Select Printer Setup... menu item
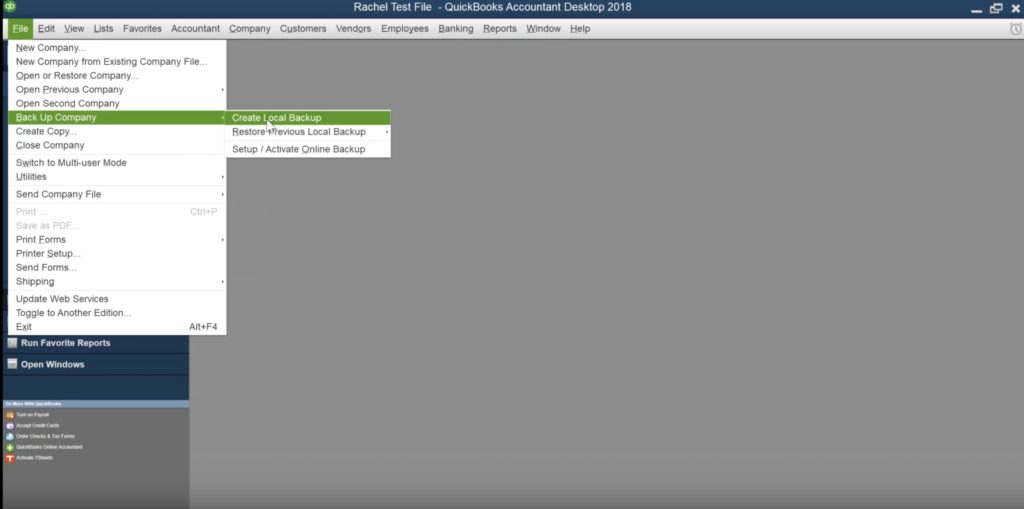The width and height of the screenshot is (1024, 509). 117,254
